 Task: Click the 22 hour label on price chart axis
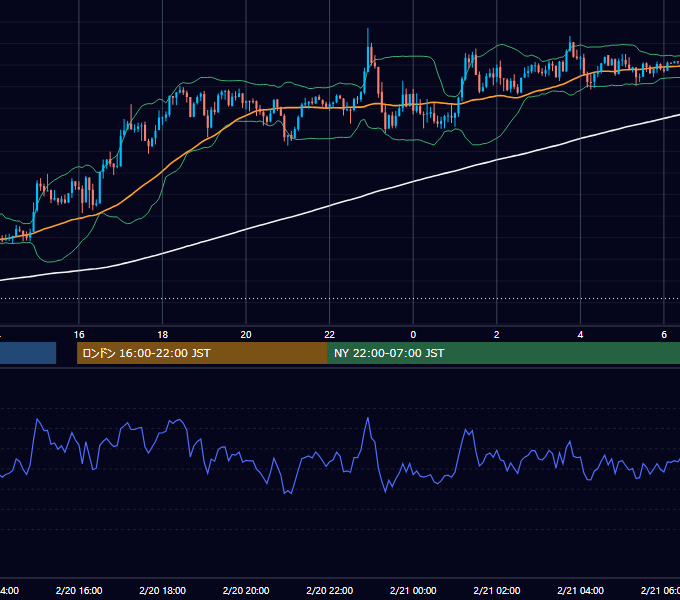pyautogui.click(x=330, y=335)
